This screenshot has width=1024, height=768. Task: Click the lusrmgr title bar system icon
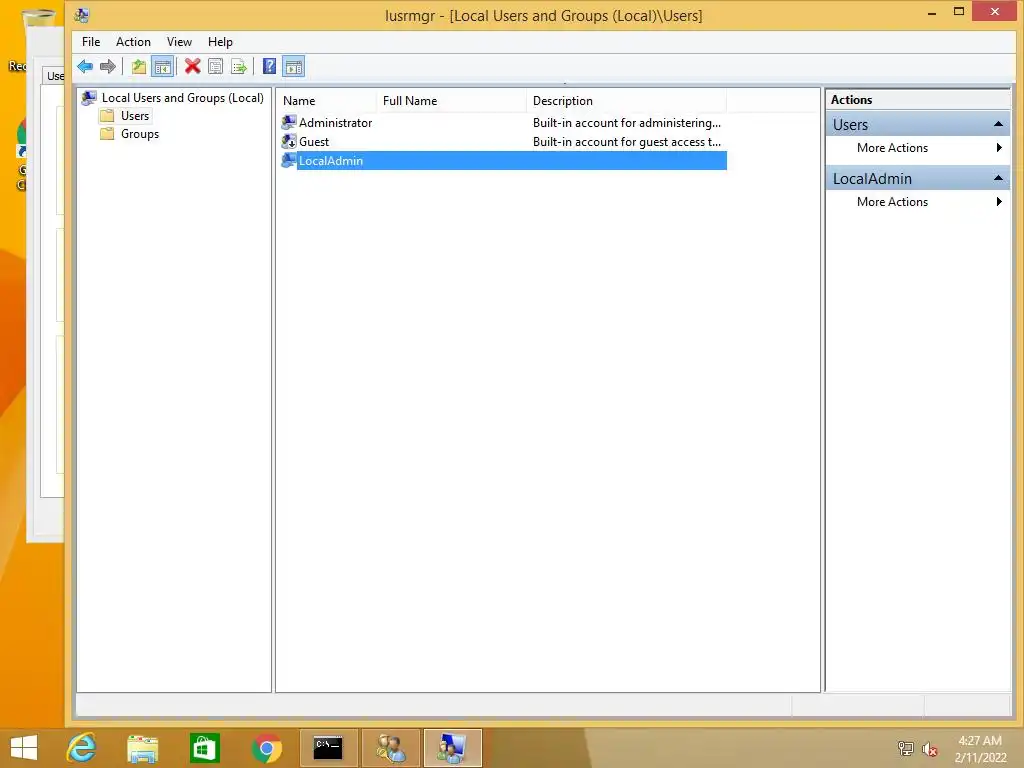tap(82, 15)
